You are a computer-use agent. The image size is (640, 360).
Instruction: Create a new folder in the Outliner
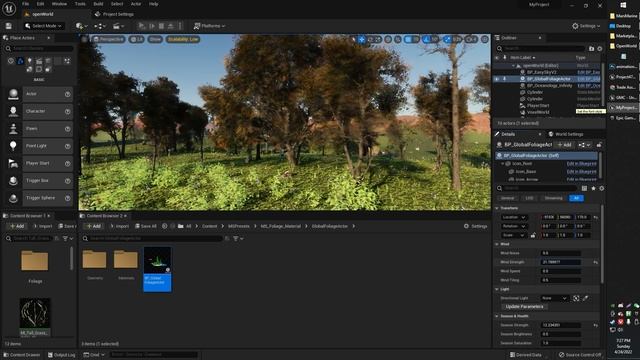click(591, 49)
